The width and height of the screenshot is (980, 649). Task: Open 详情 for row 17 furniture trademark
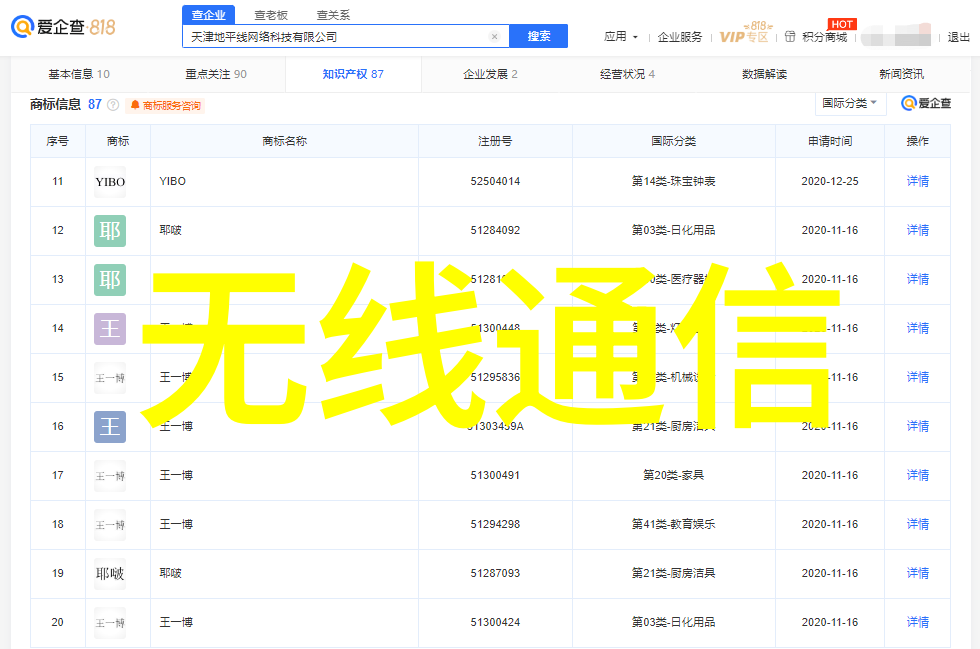(x=918, y=475)
